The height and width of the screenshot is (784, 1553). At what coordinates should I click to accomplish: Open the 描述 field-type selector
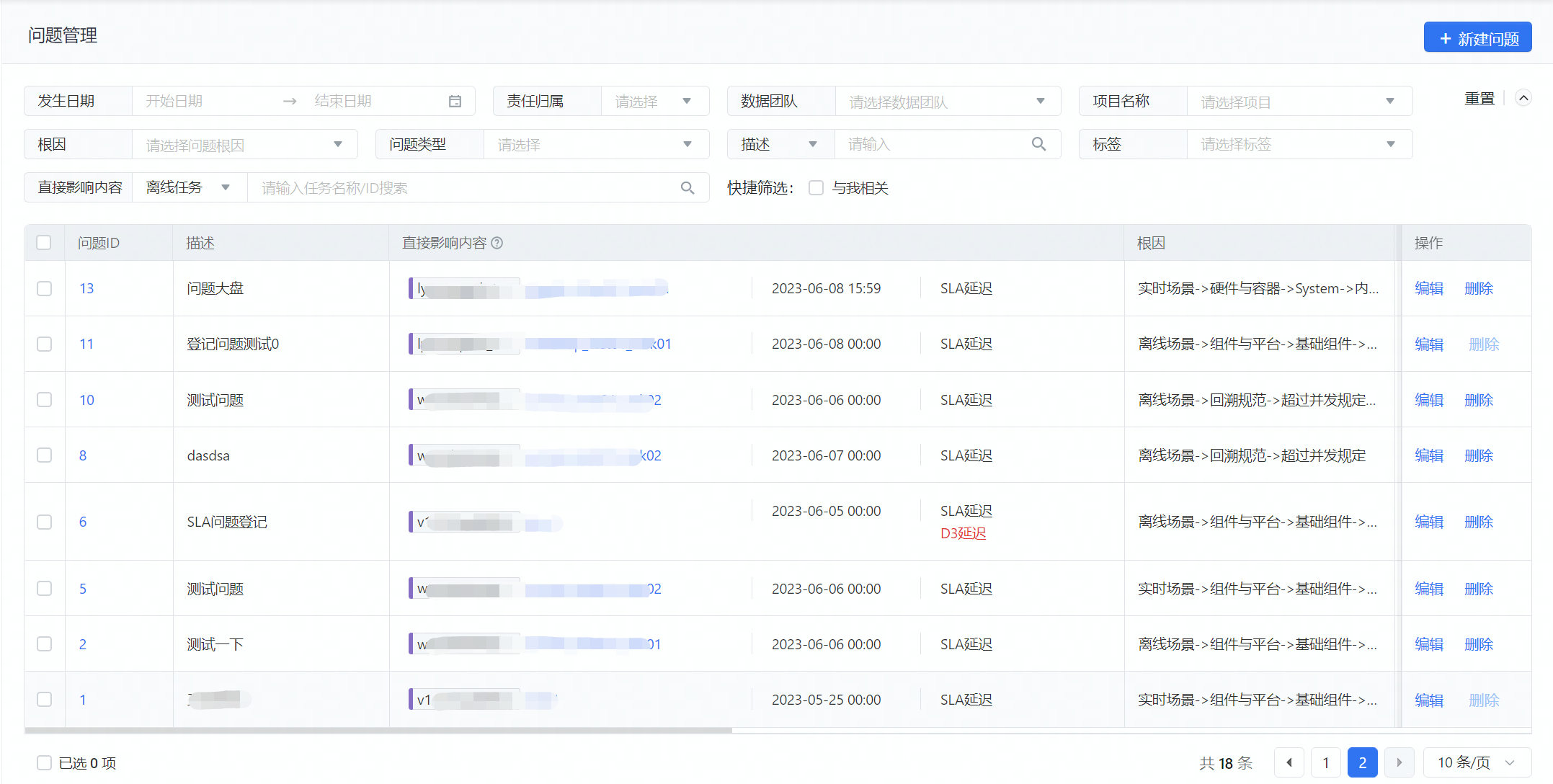780,144
